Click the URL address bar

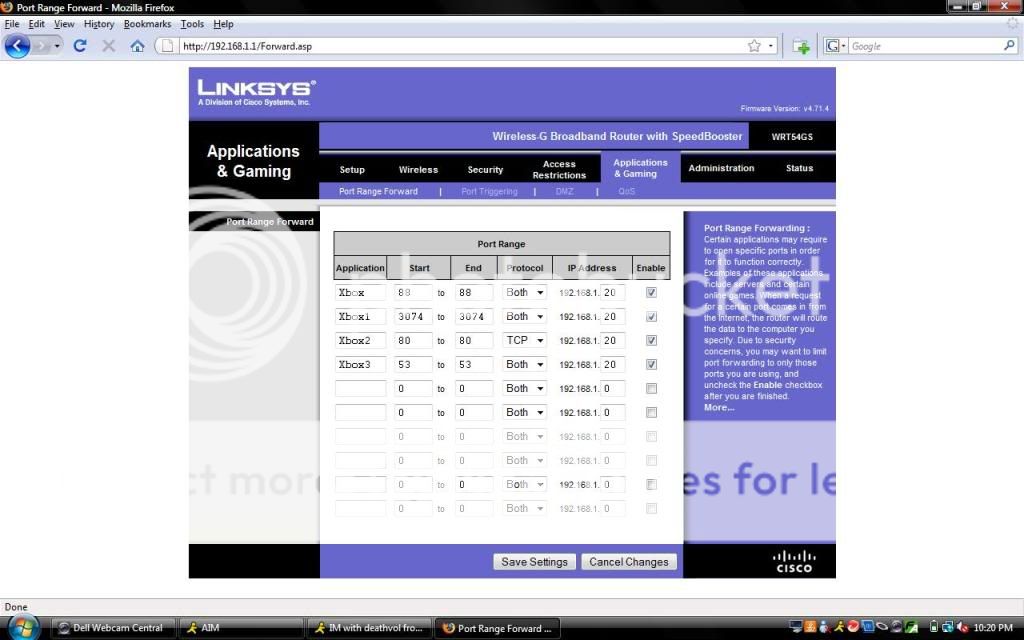point(462,46)
